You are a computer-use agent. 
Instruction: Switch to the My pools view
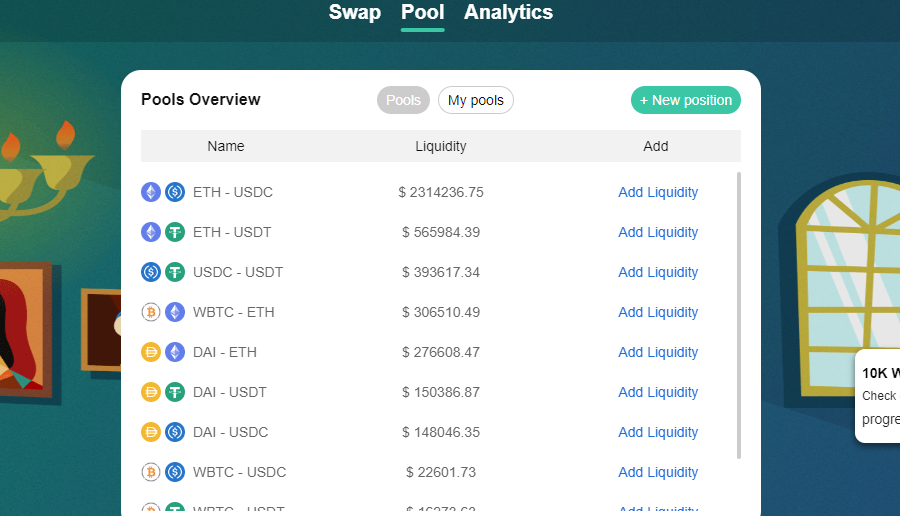[476, 100]
